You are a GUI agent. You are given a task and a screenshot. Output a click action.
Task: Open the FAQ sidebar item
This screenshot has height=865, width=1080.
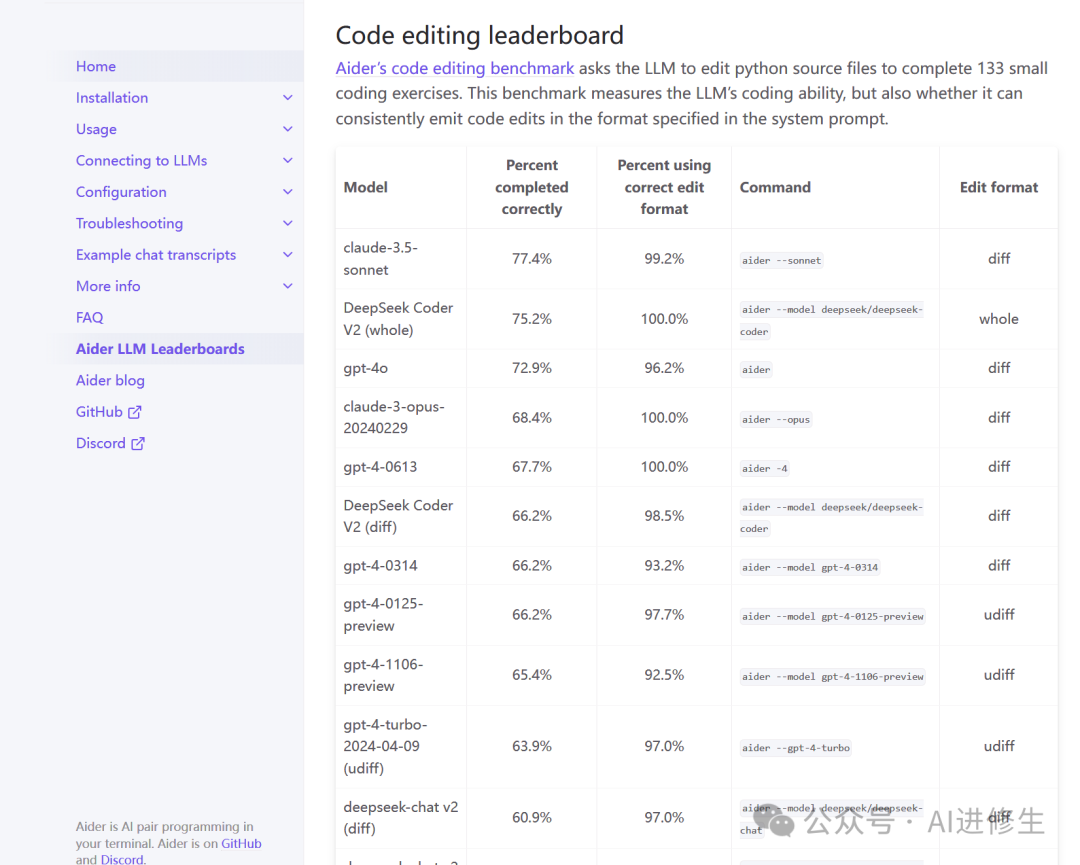coord(90,317)
